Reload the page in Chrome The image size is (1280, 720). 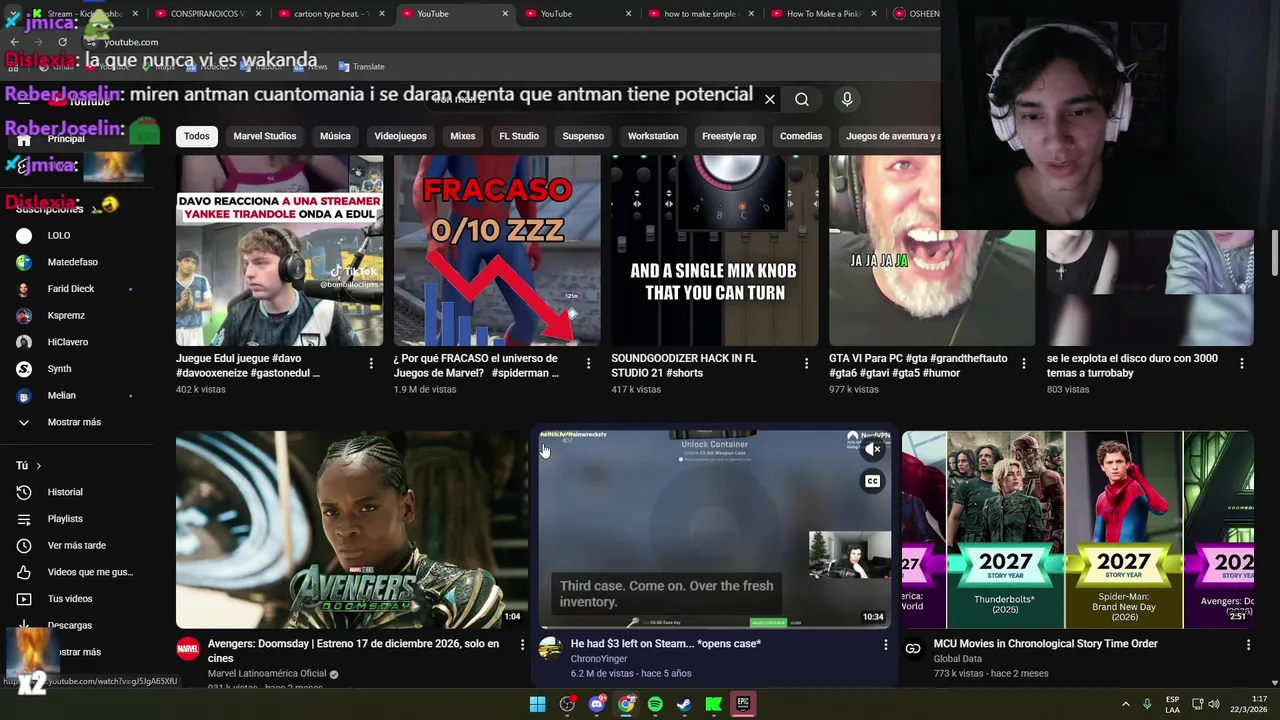pyautogui.click(x=62, y=42)
